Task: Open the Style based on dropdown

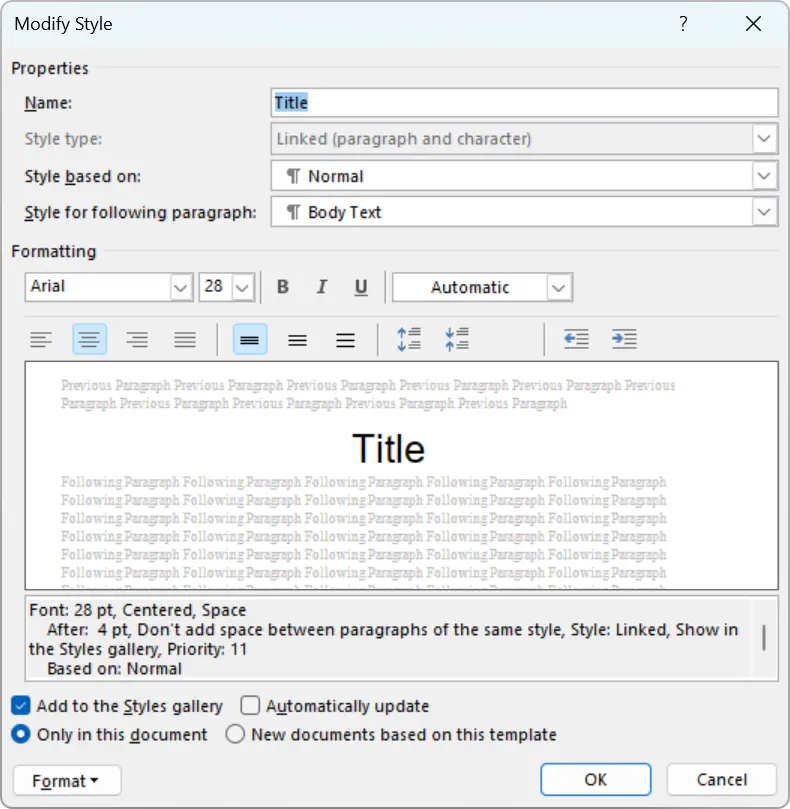Action: [765, 176]
